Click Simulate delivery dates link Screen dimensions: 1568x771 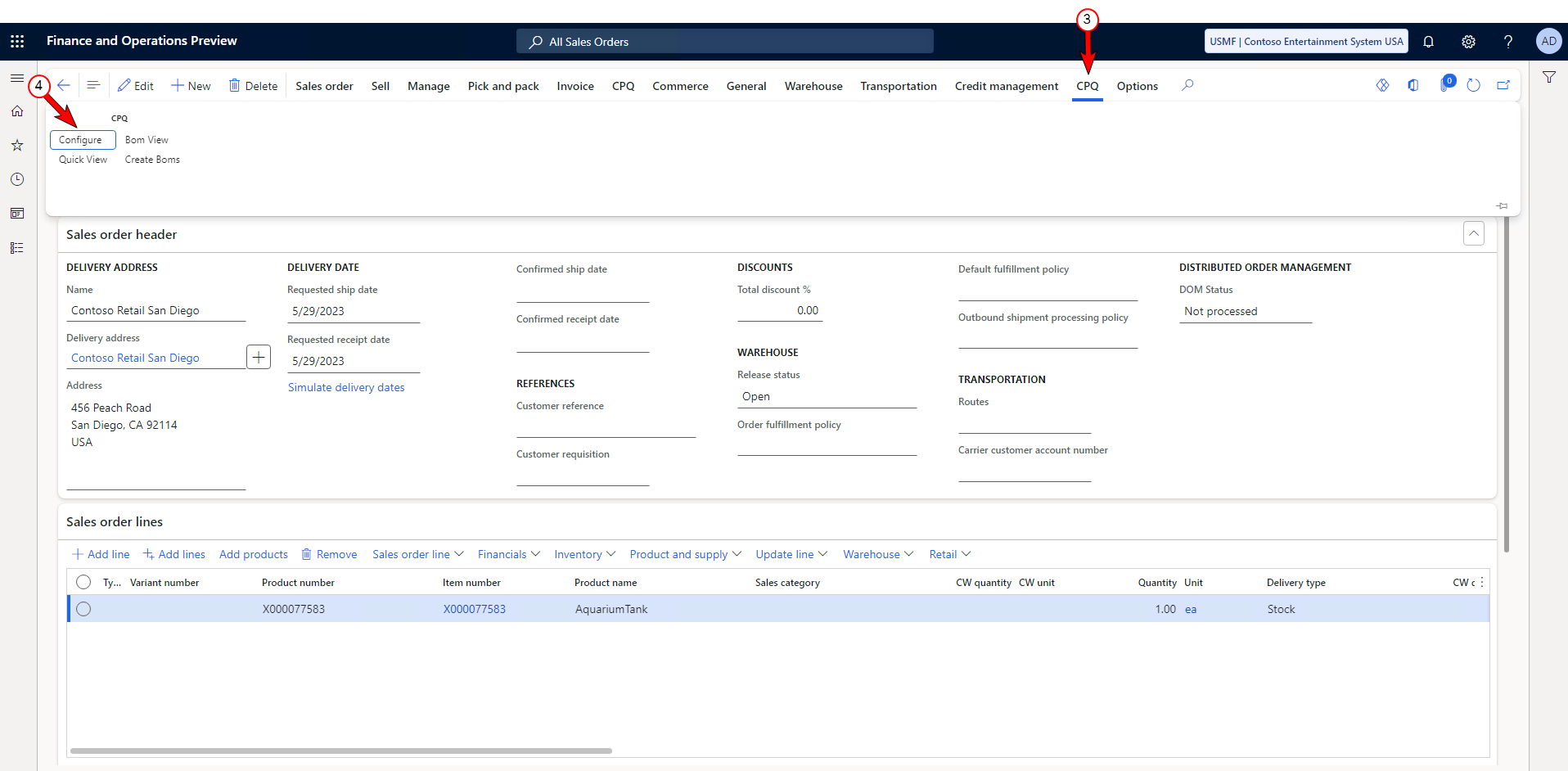point(346,387)
